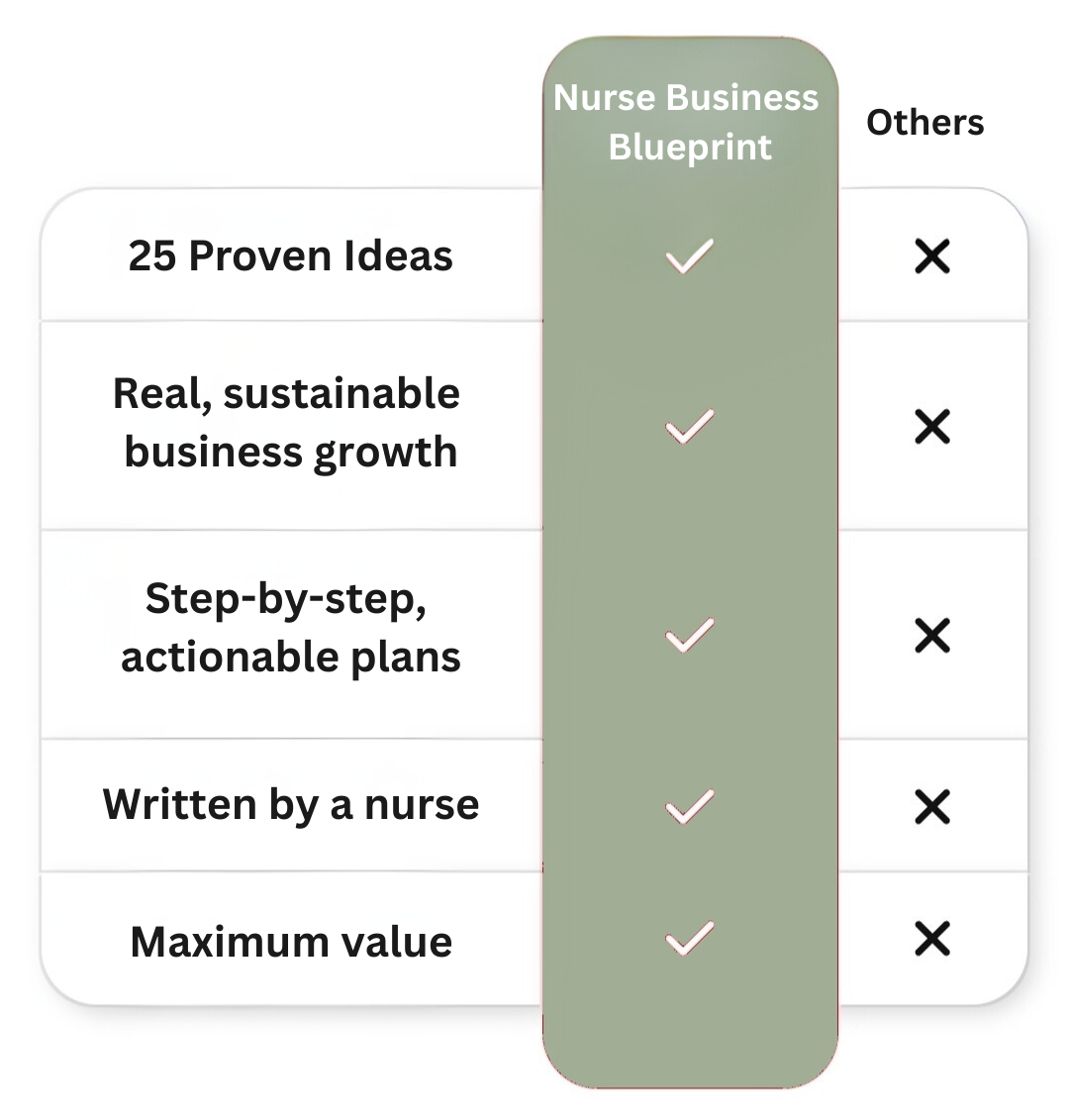Click the Others column header
This screenshot has height=1120, width=1069.
coord(924,123)
